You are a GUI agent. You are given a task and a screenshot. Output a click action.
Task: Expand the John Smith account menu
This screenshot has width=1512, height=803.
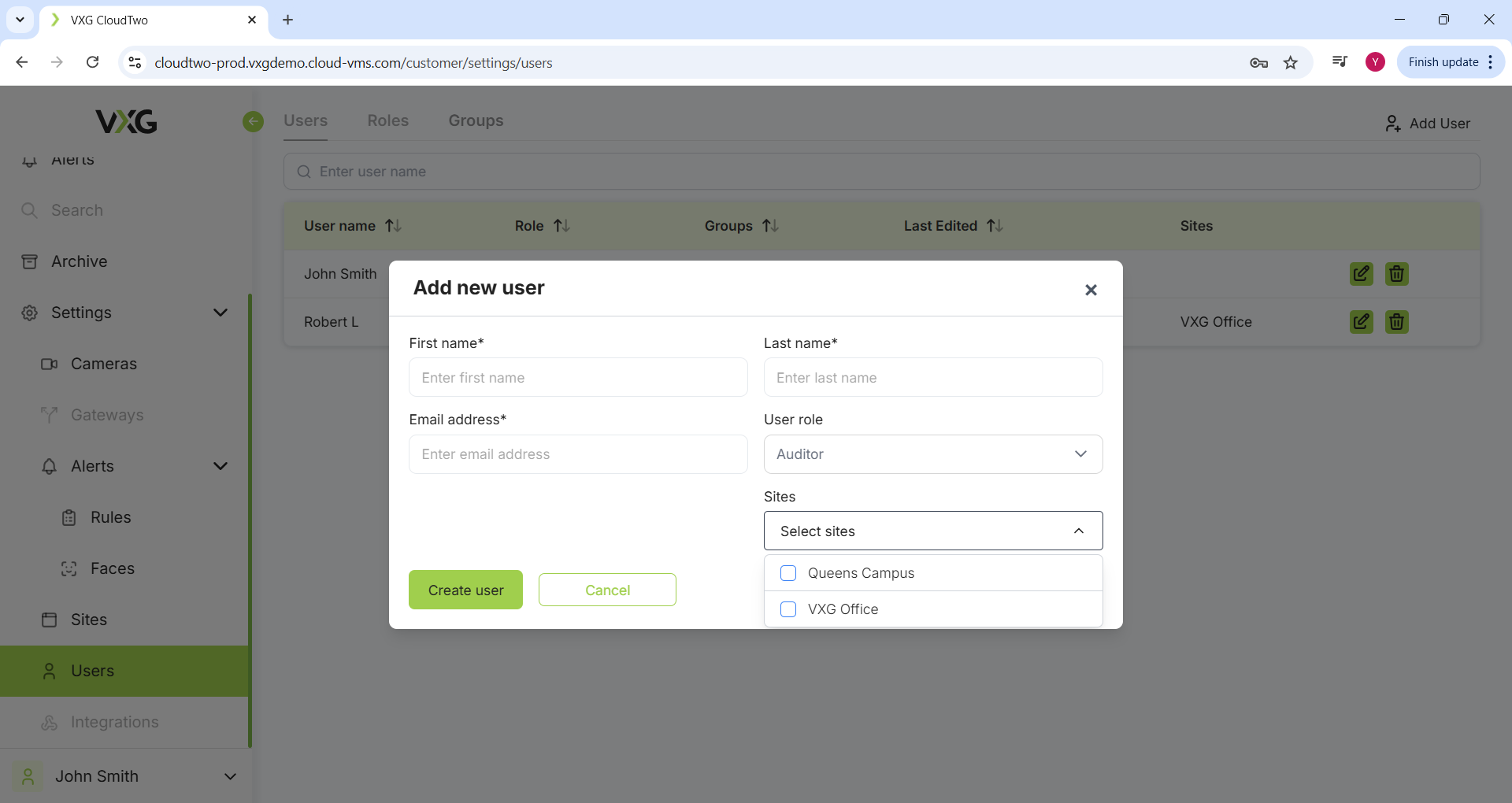pyautogui.click(x=230, y=776)
